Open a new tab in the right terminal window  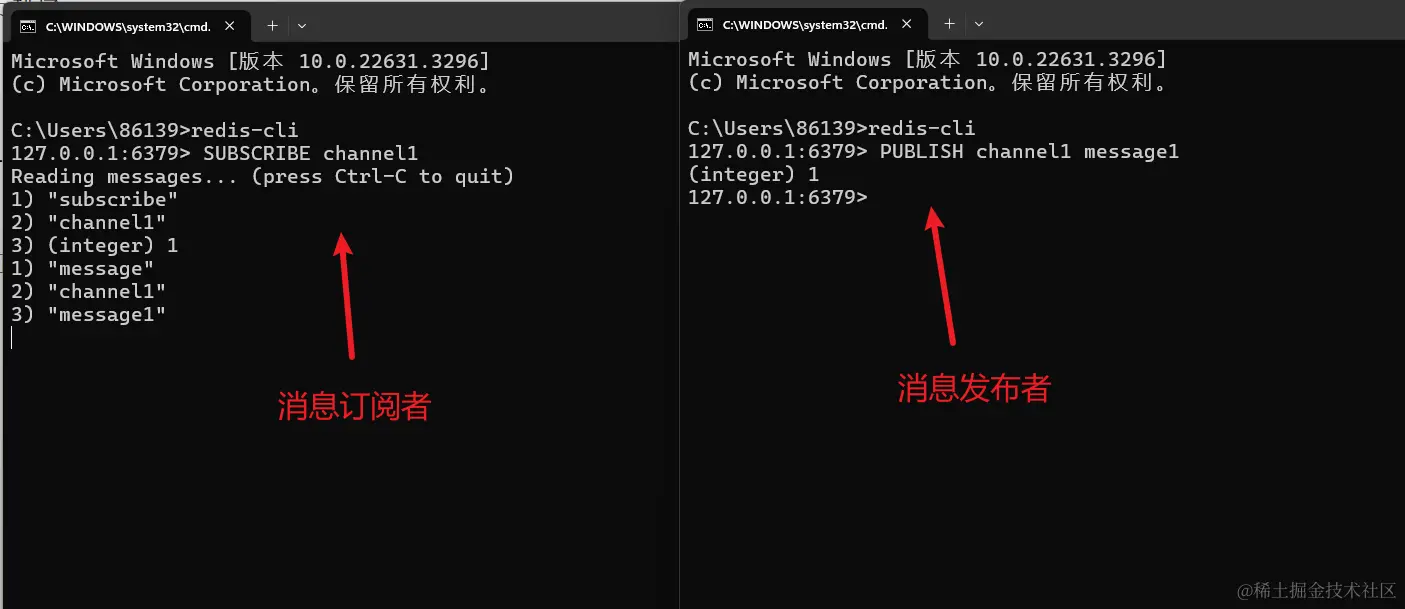point(949,24)
